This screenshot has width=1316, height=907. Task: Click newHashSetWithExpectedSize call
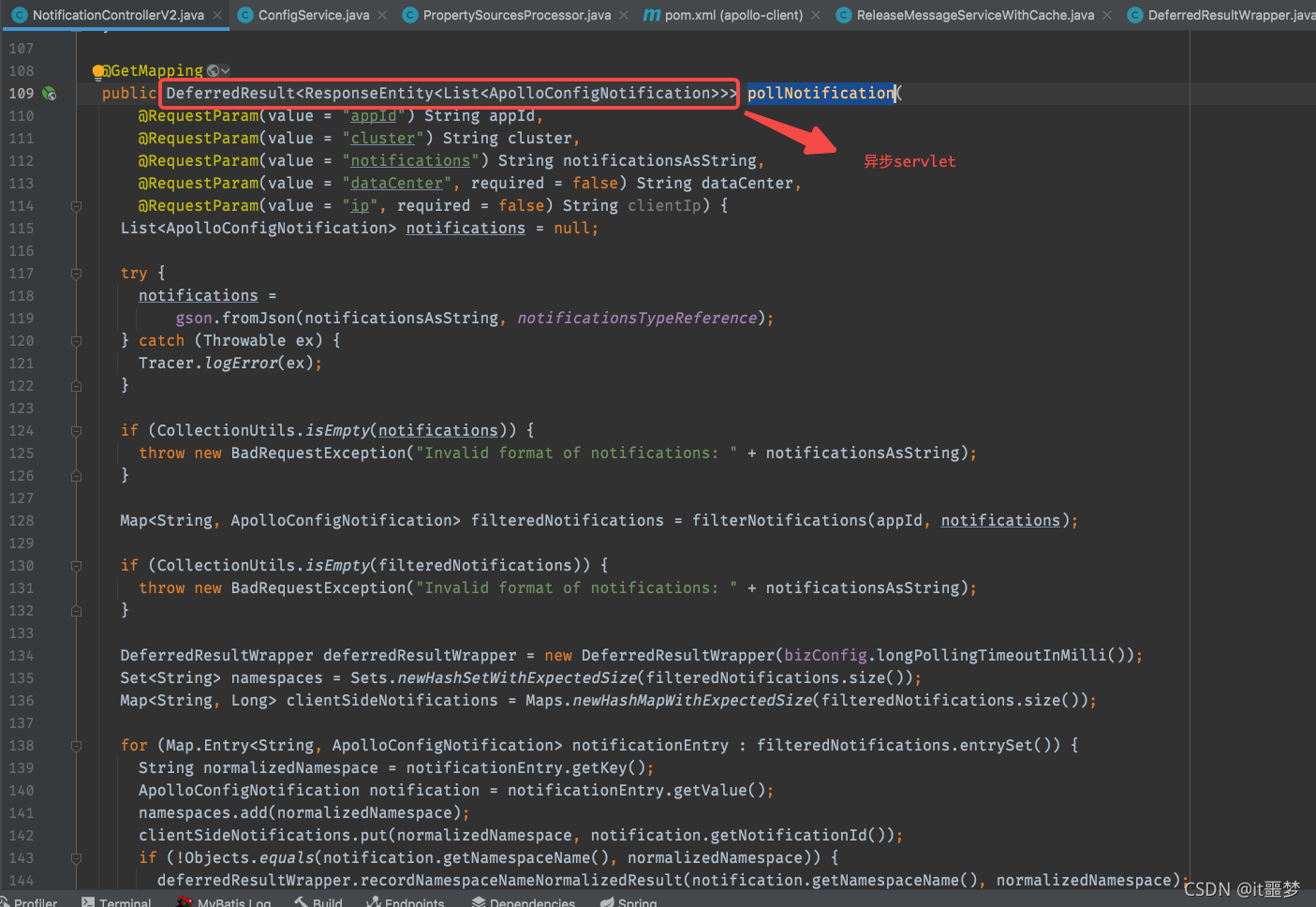[x=517, y=677]
